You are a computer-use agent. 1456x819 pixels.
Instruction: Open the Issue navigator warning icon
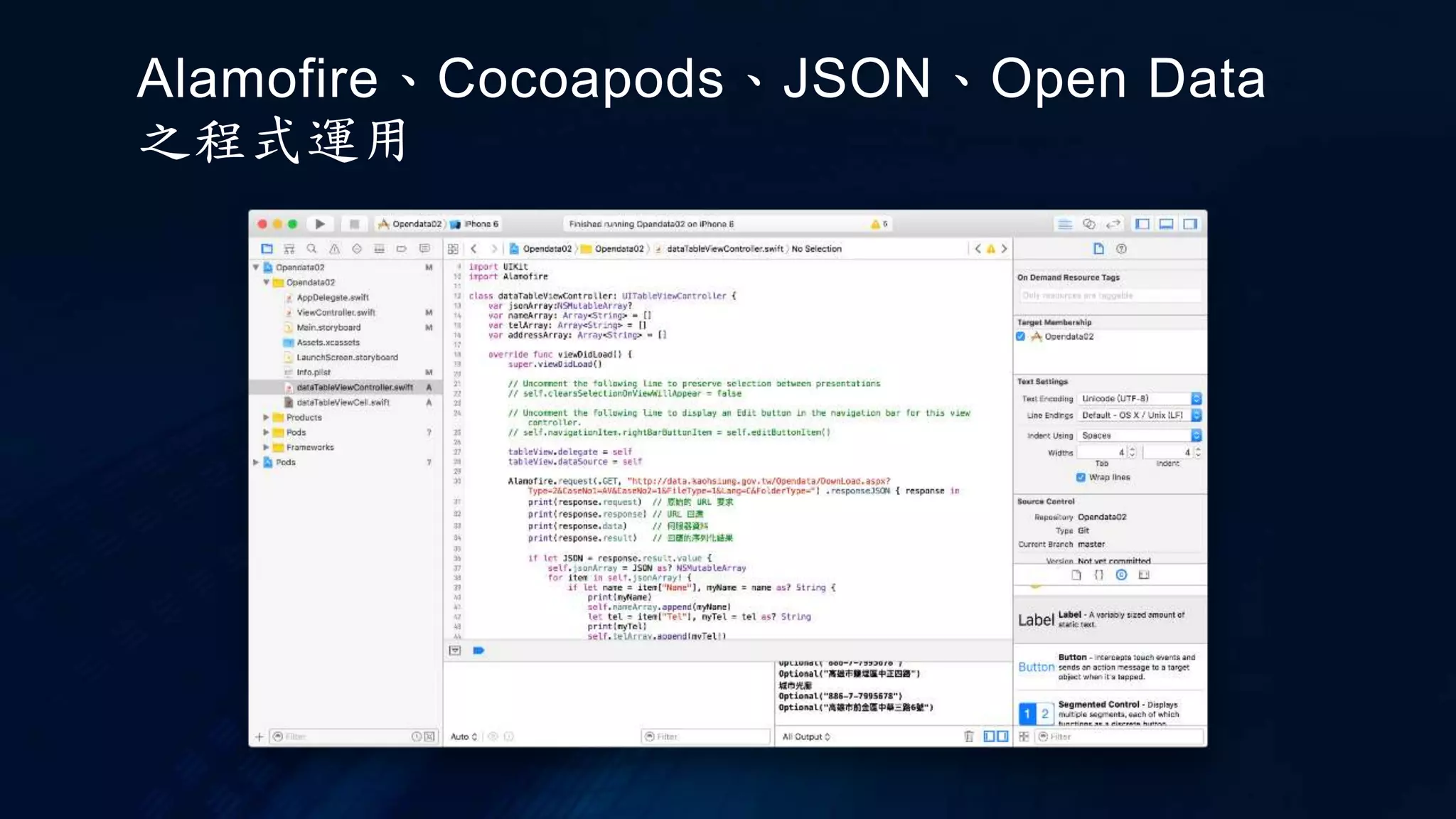click(x=334, y=249)
